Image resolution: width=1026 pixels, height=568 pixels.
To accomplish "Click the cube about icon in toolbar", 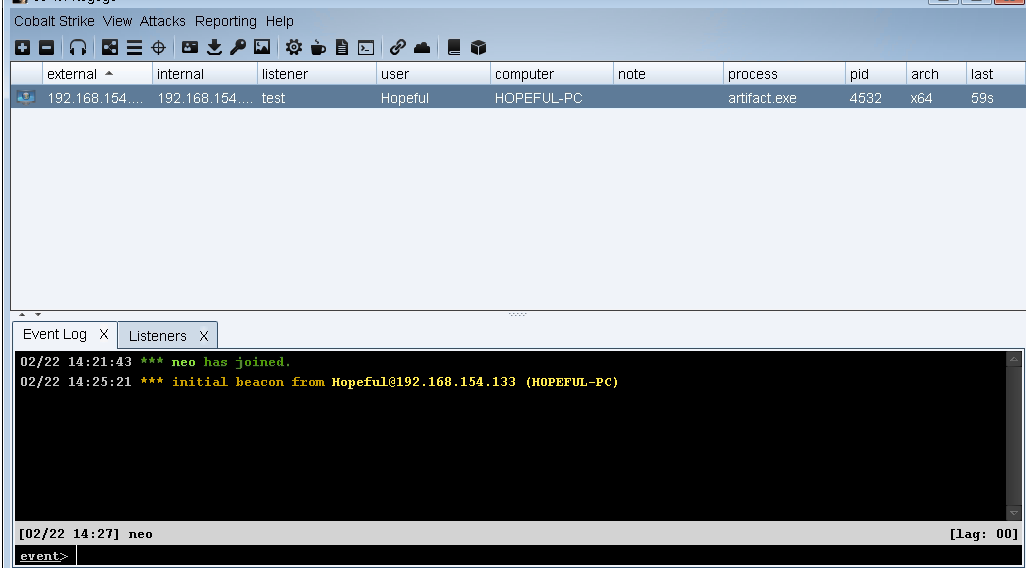I will coord(478,47).
